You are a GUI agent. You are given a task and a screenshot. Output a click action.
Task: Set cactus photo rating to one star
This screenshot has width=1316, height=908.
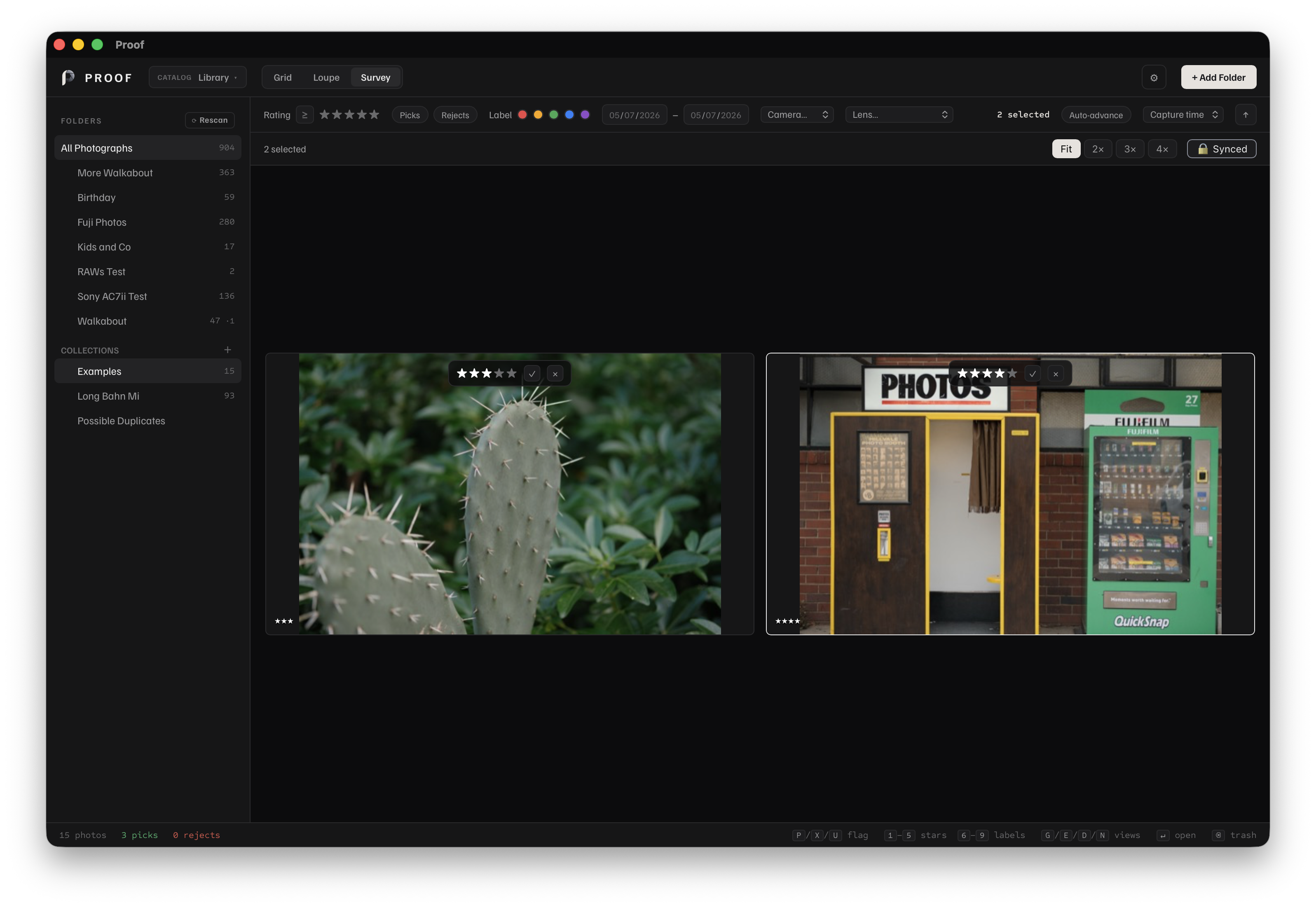click(x=462, y=373)
